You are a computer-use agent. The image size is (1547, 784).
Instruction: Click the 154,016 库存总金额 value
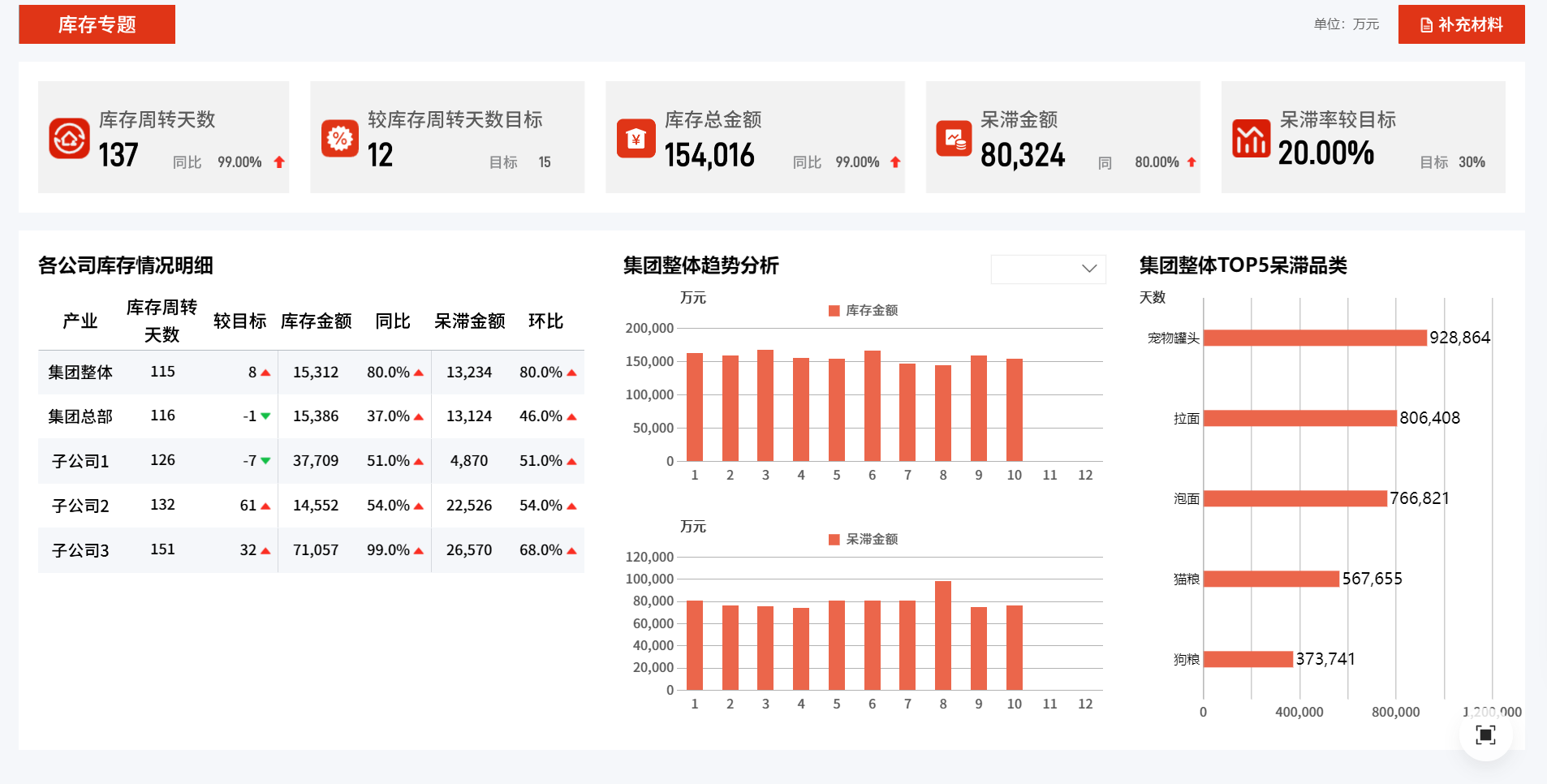(x=709, y=155)
